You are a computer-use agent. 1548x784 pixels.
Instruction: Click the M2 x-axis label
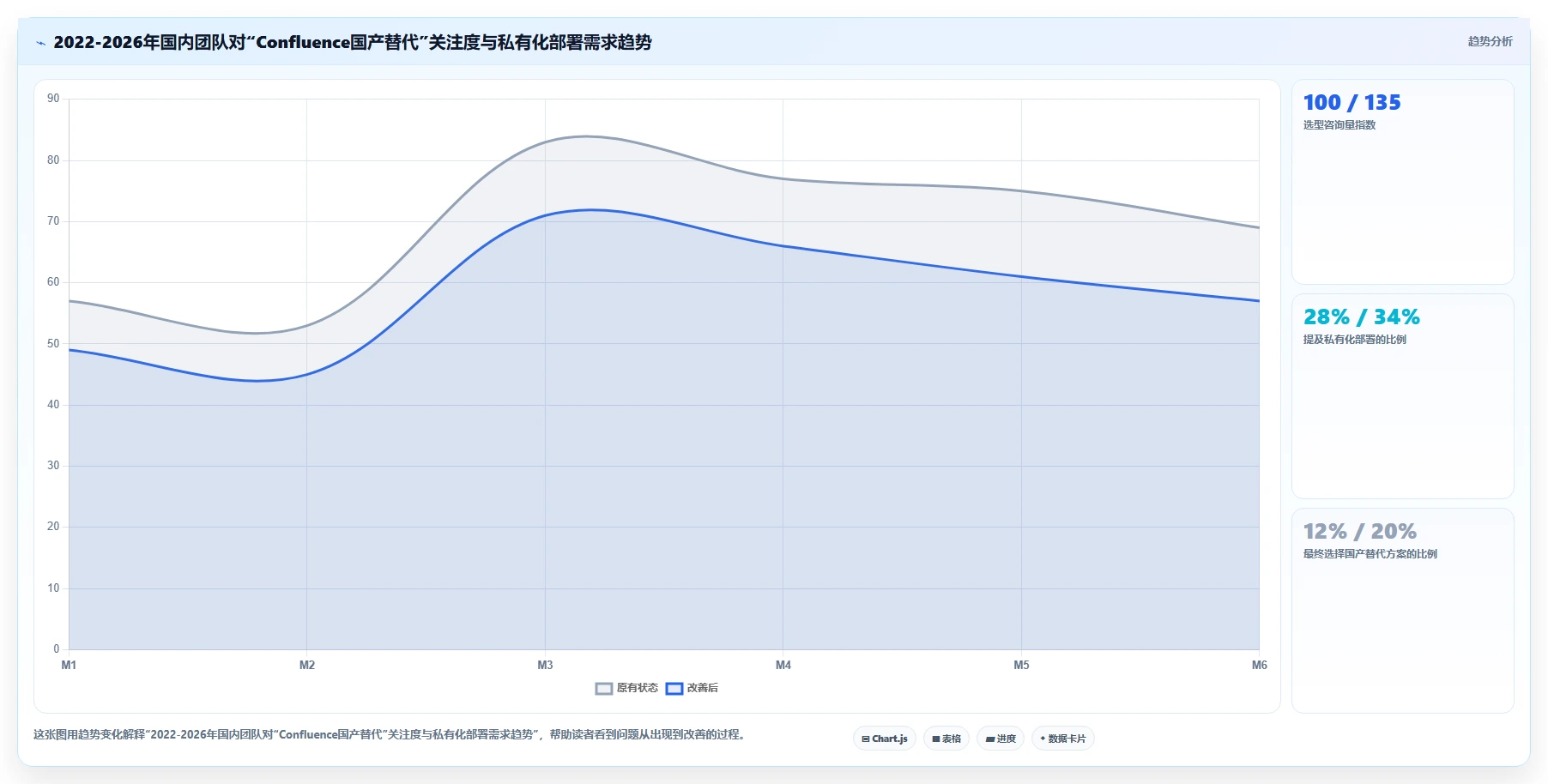coord(307,666)
